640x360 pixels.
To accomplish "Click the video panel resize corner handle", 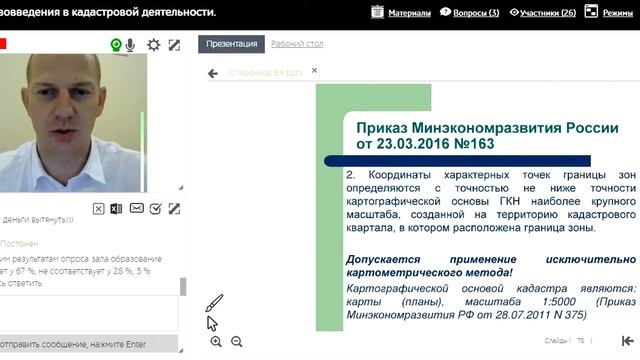I will pyautogui.click(x=181, y=187).
